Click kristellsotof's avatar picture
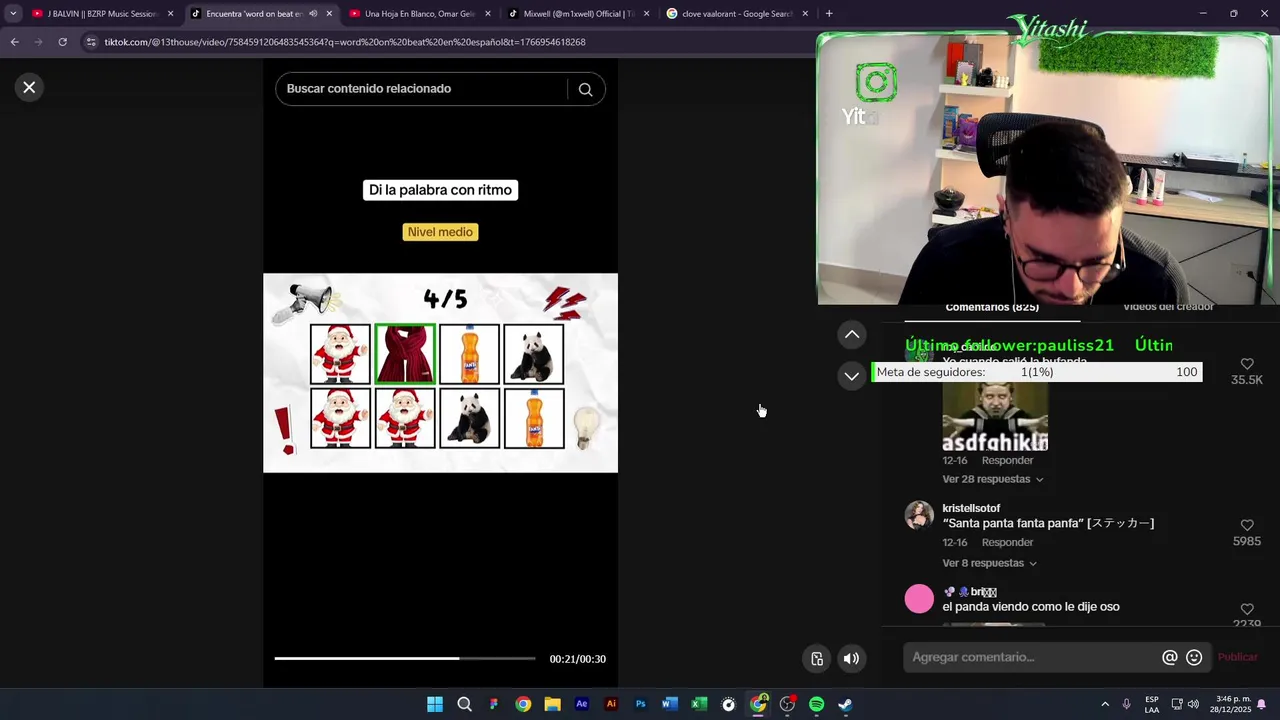Screen dimensions: 1280x720 [x=919, y=515]
